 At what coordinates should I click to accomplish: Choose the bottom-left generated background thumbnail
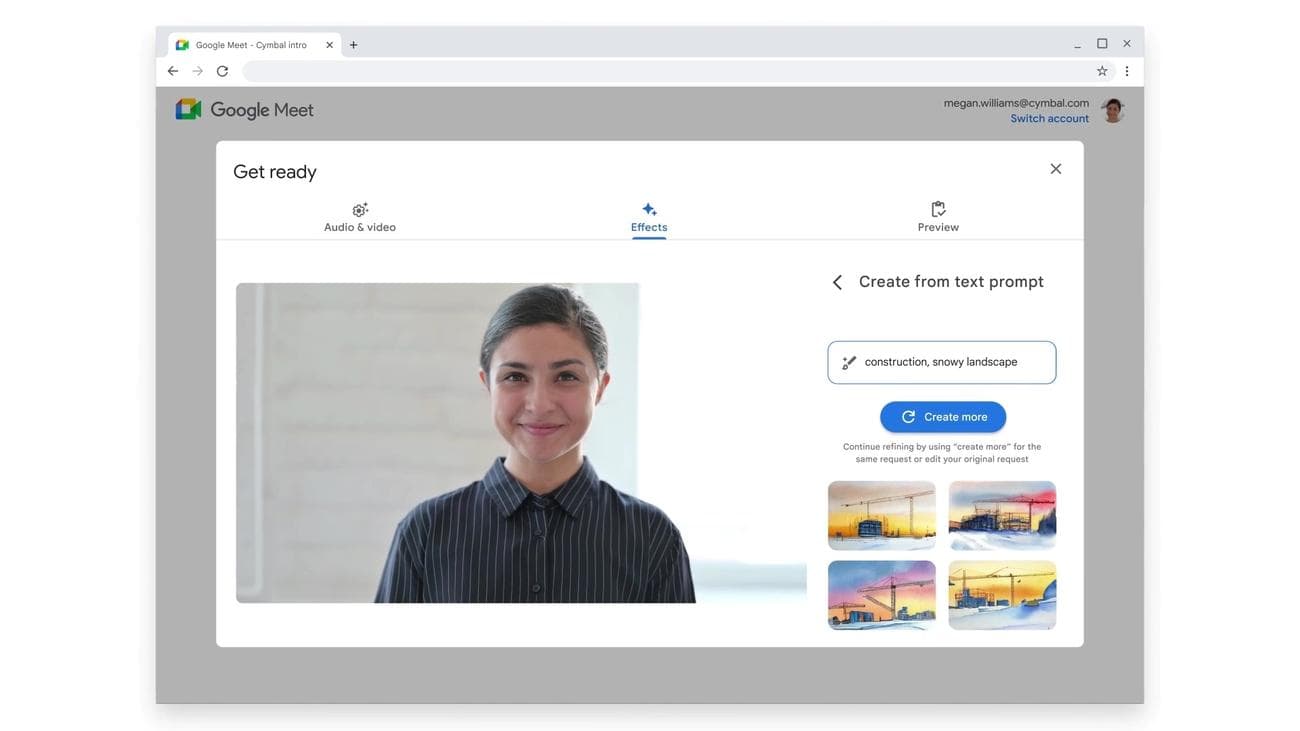coord(881,595)
